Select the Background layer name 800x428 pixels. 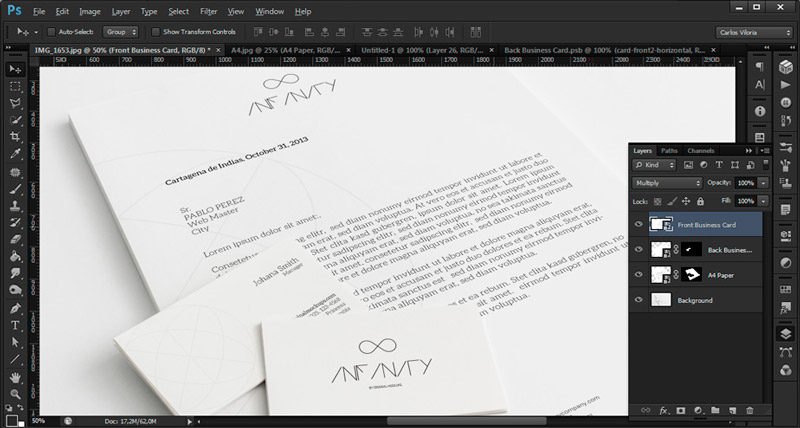pyautogui.click(x=694, y=300)
